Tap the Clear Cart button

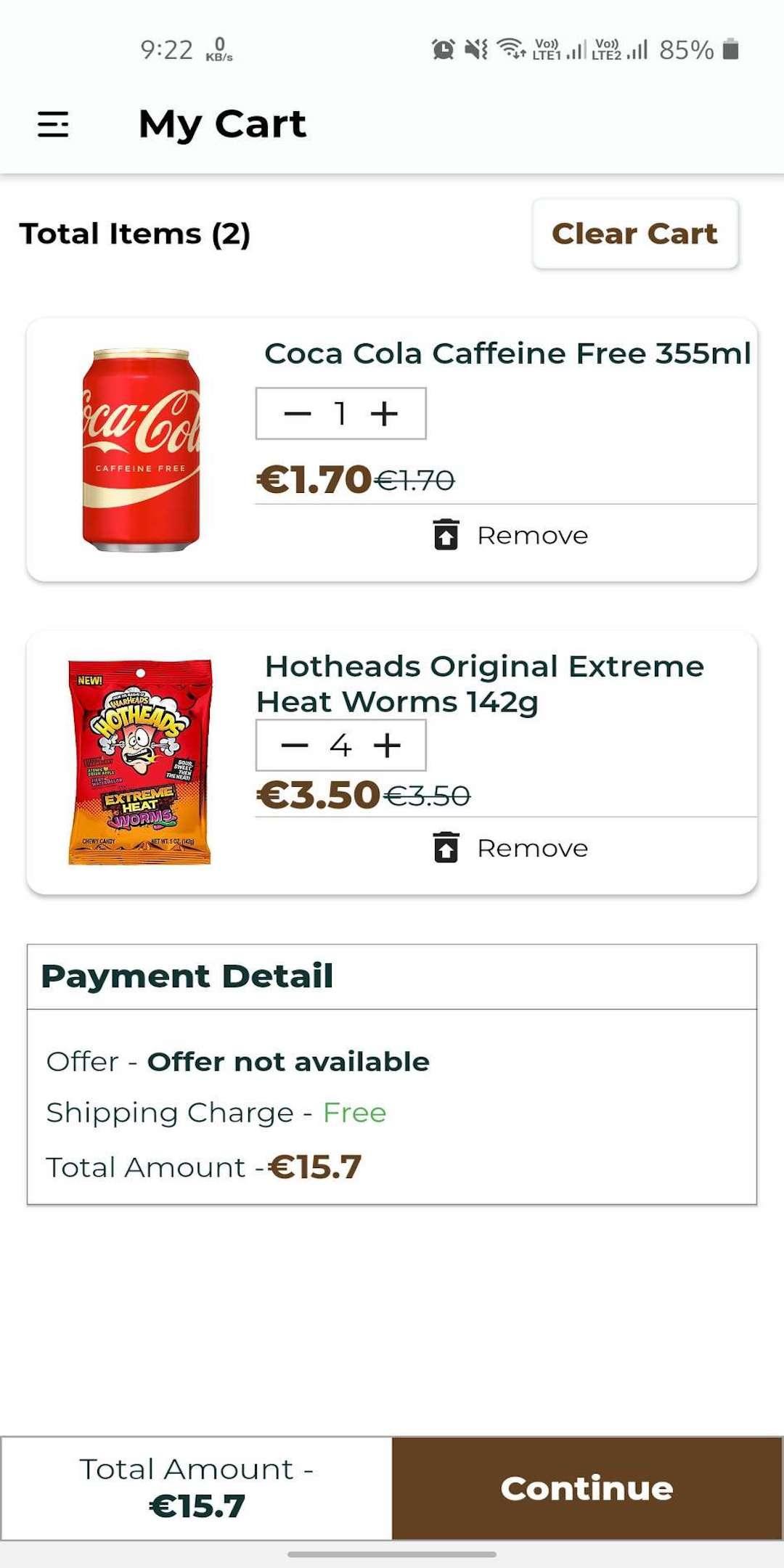635,234
